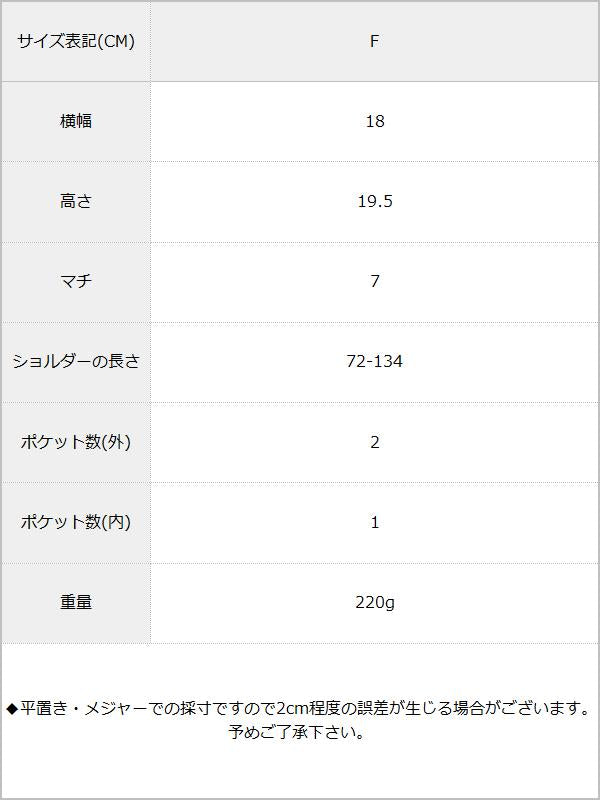Viewport: 600px width, 800px height.
Task: Click the F size column header
Action: tap(375, 42)
